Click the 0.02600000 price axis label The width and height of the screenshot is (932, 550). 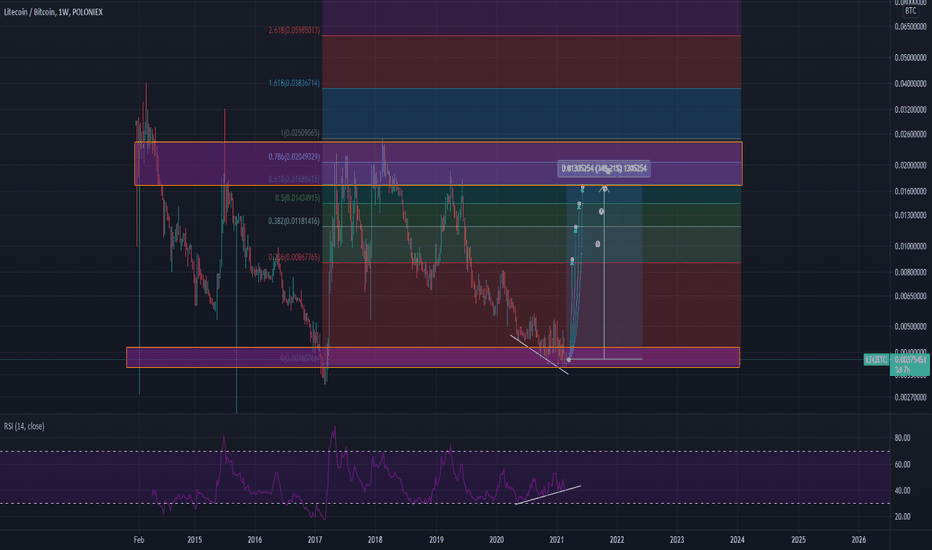pos(910,134)
